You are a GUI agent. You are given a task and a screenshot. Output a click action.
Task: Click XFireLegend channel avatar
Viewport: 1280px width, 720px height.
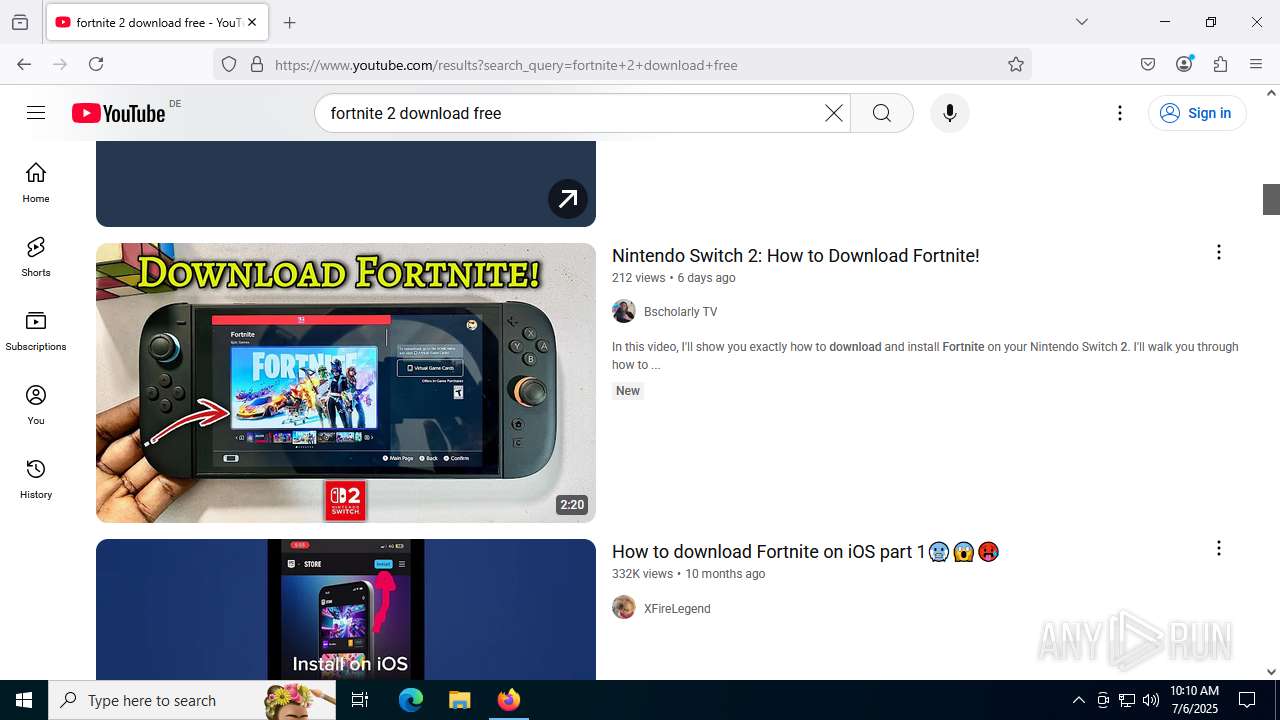click(x=624, y=607)
